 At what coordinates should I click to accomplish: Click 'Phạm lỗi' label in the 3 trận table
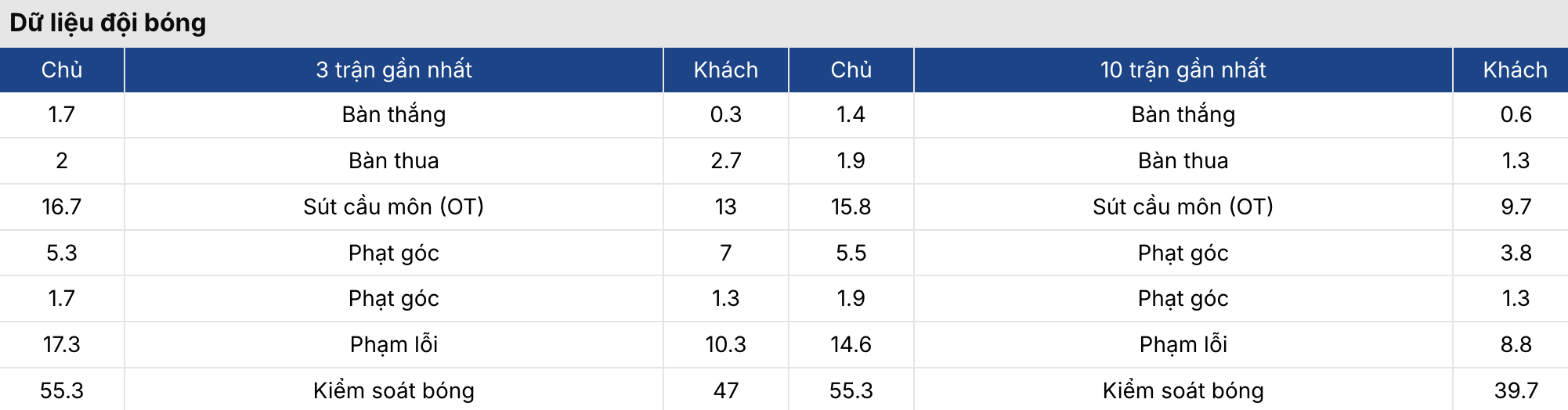point(393,344)
